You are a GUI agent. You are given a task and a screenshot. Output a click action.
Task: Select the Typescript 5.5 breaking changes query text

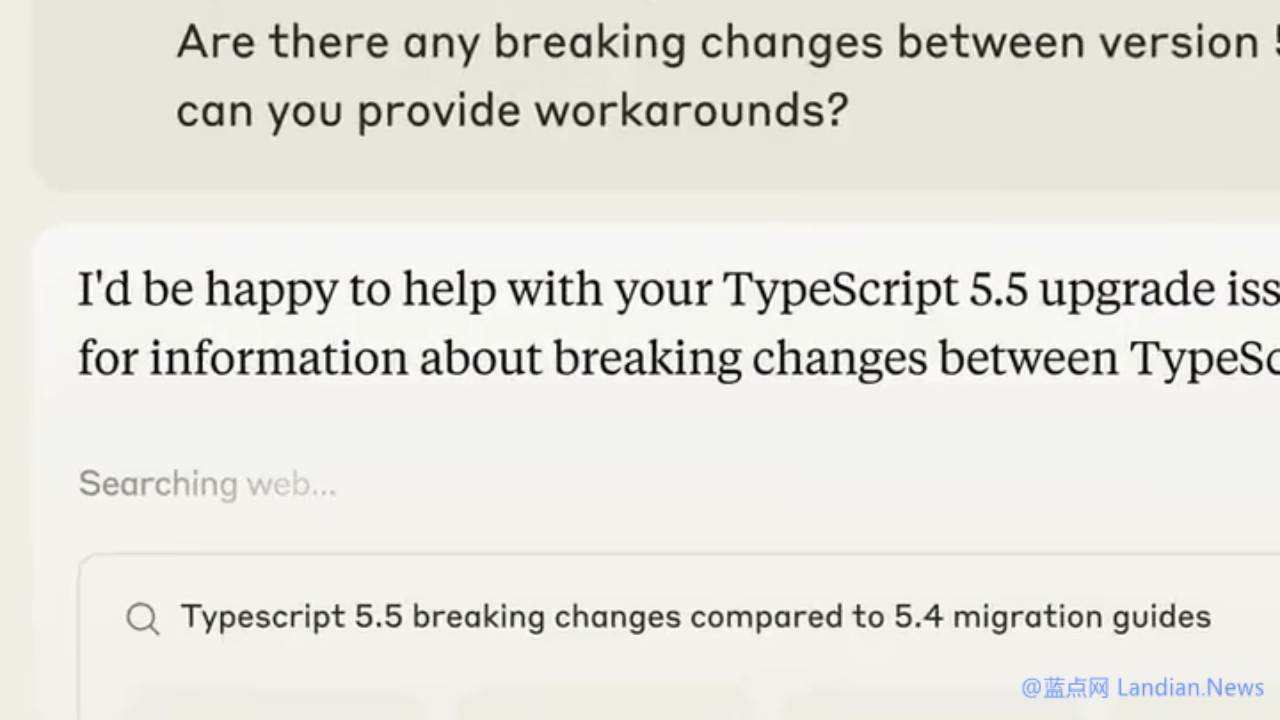pos(696,617)
